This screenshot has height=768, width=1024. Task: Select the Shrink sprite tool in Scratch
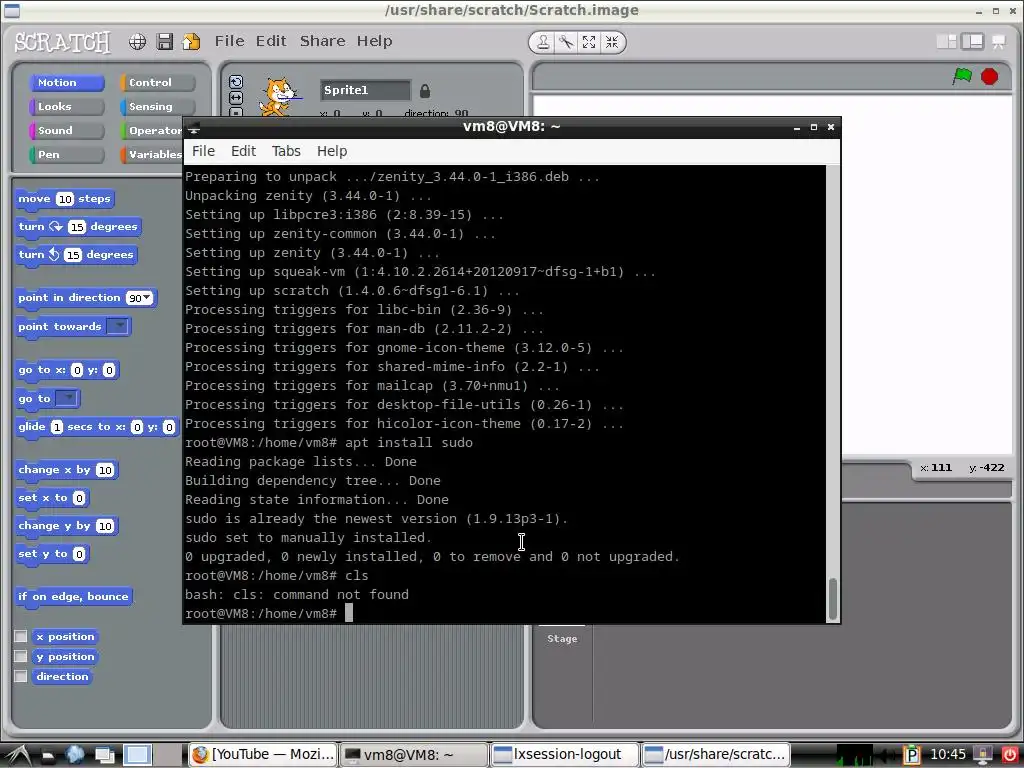612,42
